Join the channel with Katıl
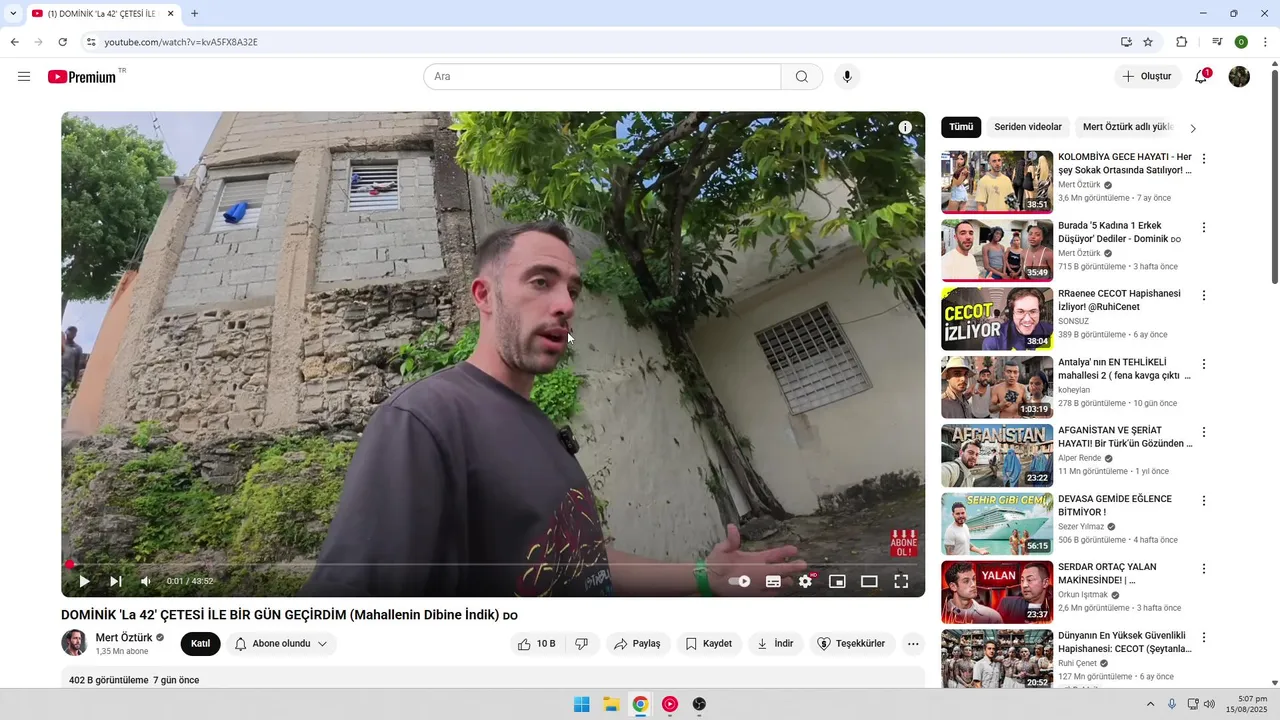 click(x=200, y=644)
